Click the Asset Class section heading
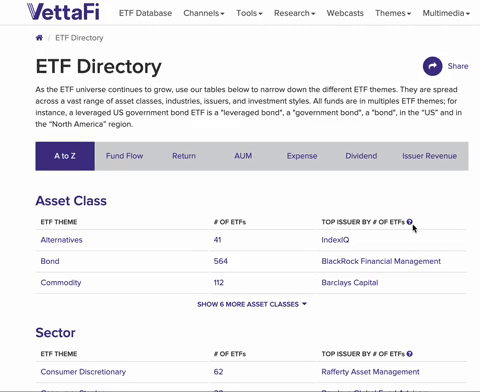The width and height of the screenshot is (480, 392). [71, 201]
